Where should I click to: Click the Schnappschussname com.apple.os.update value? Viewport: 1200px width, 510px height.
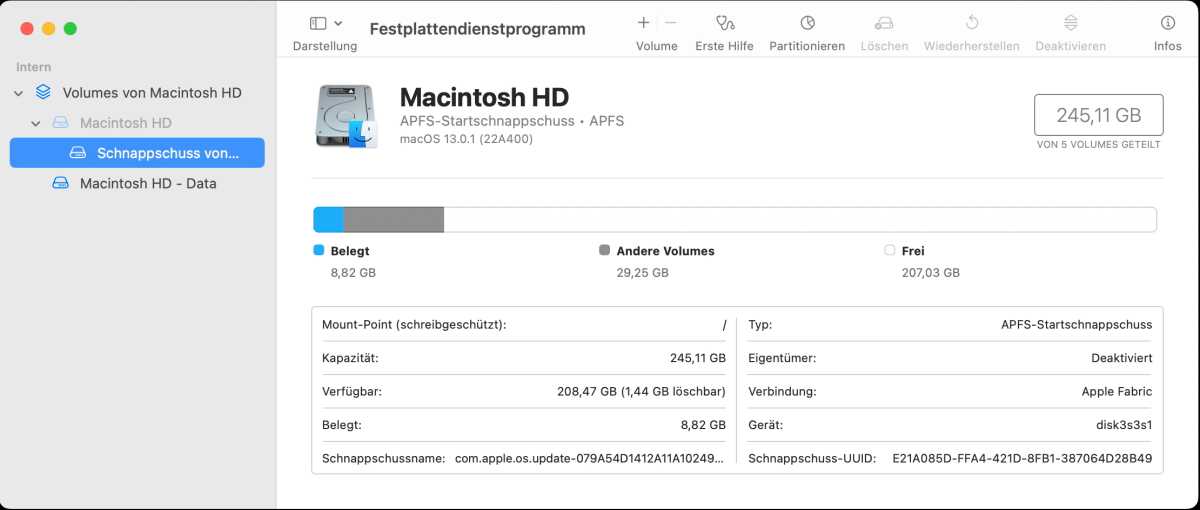[591, 458]
